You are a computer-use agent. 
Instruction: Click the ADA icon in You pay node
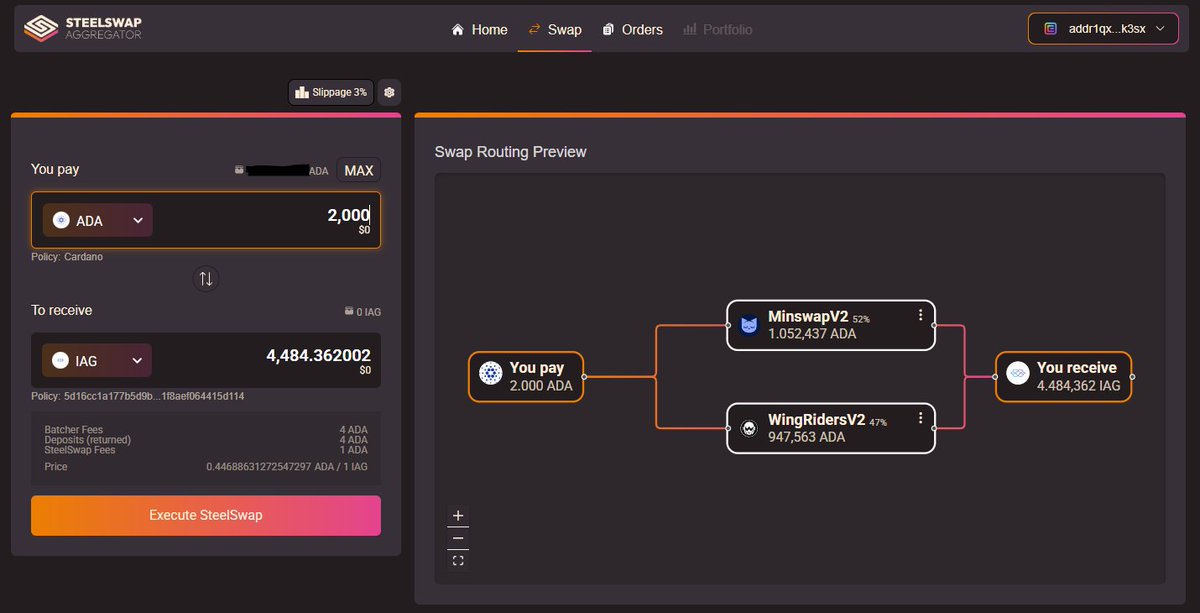(x=490, y=374)
